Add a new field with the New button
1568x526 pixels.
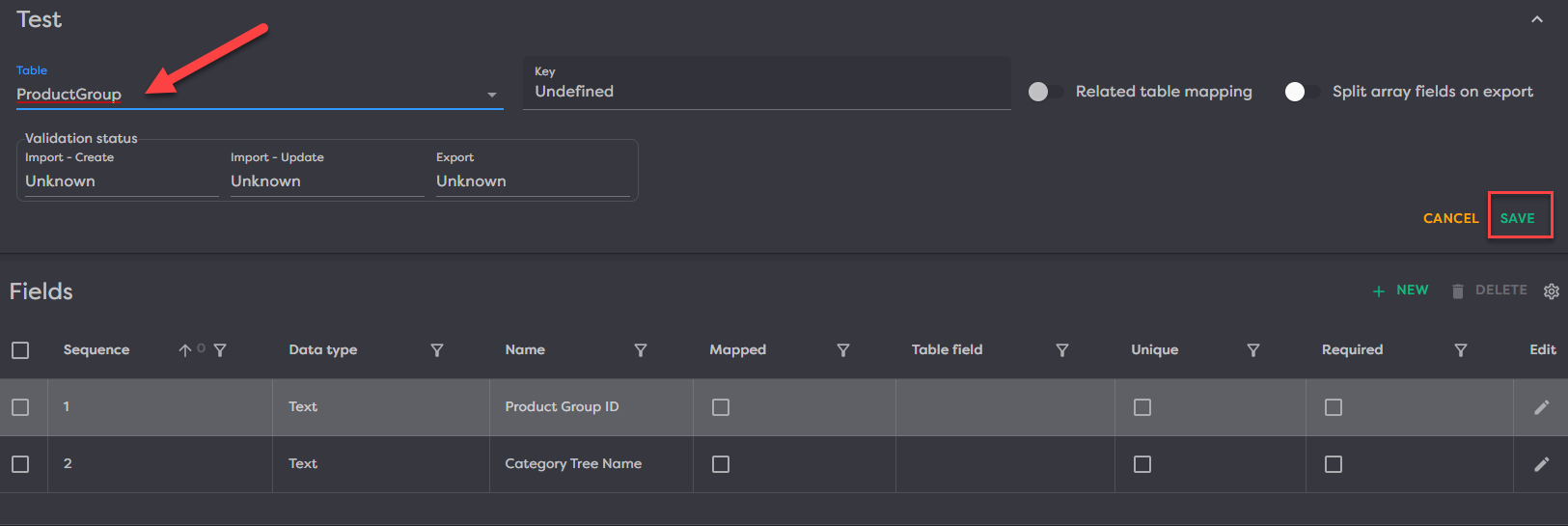point(1400,291)
